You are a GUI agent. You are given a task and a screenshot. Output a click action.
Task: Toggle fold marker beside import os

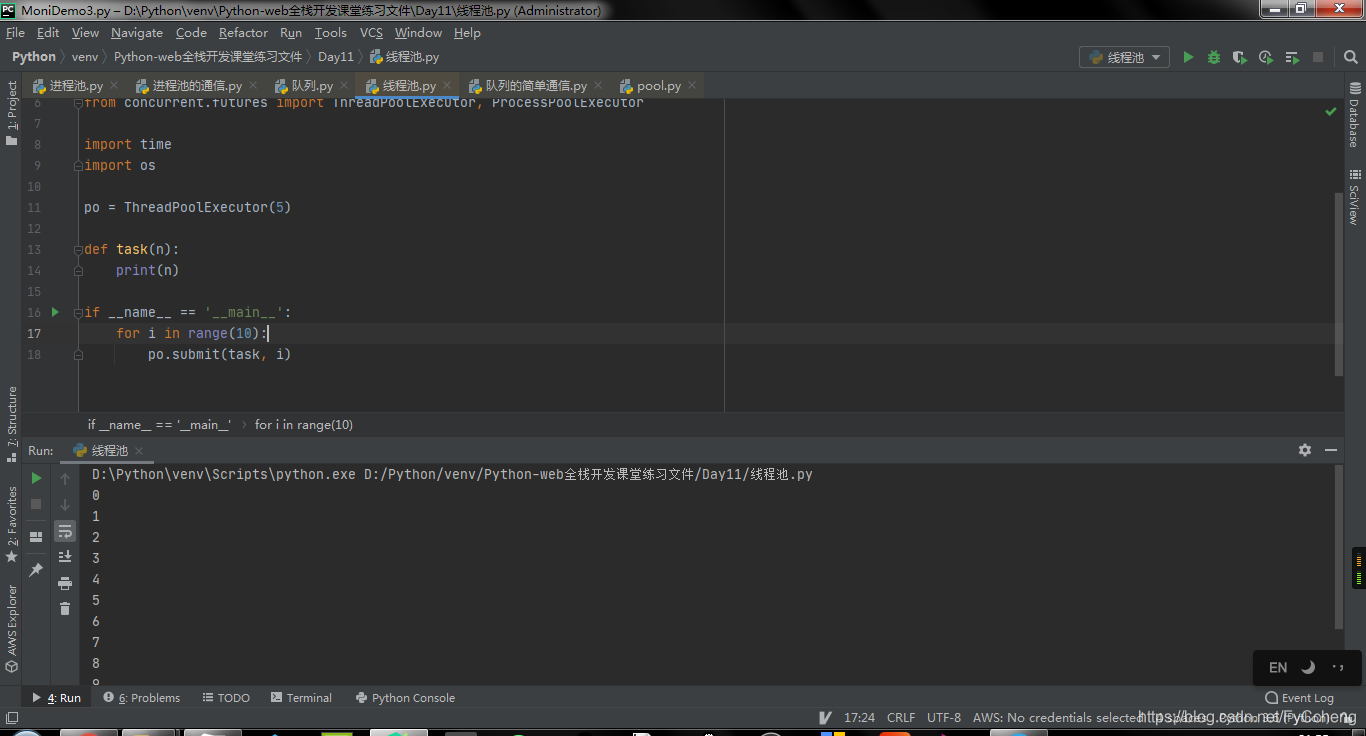78,166
